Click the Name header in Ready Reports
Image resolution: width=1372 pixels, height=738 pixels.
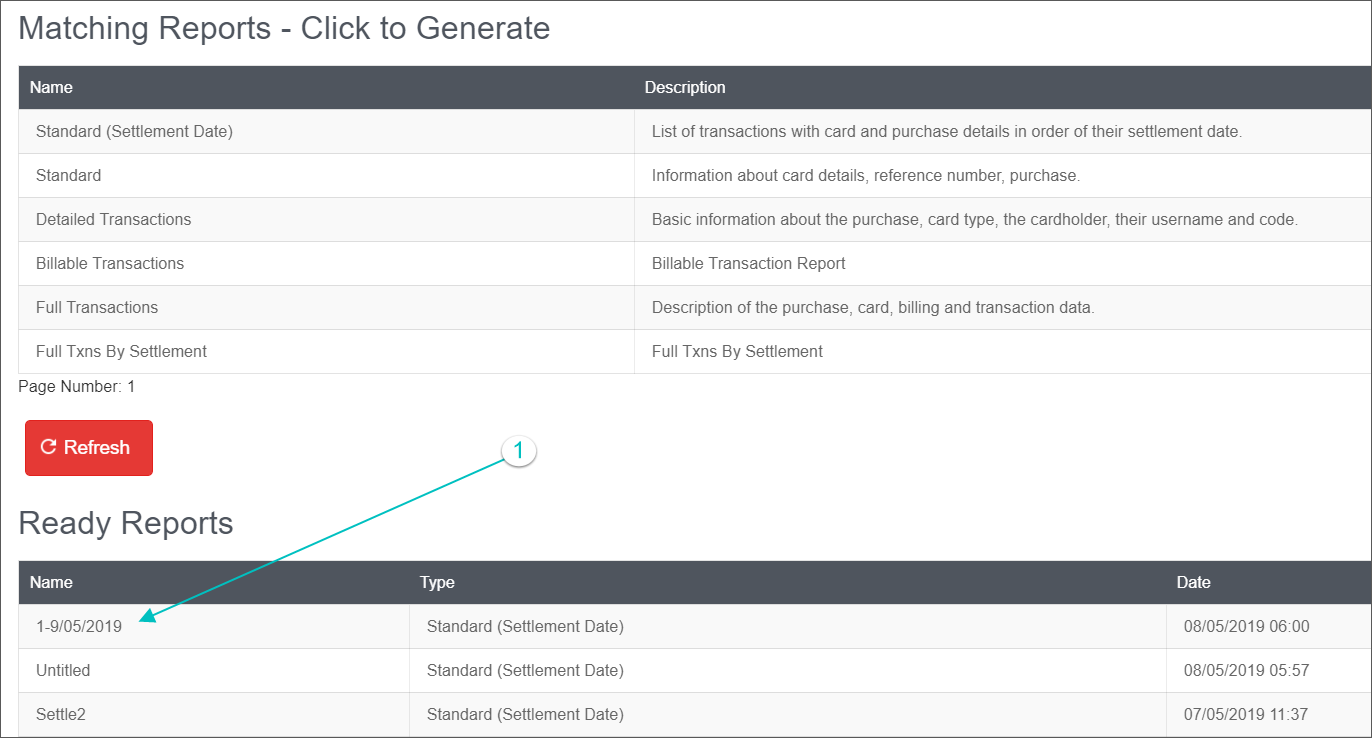(51, 582)
